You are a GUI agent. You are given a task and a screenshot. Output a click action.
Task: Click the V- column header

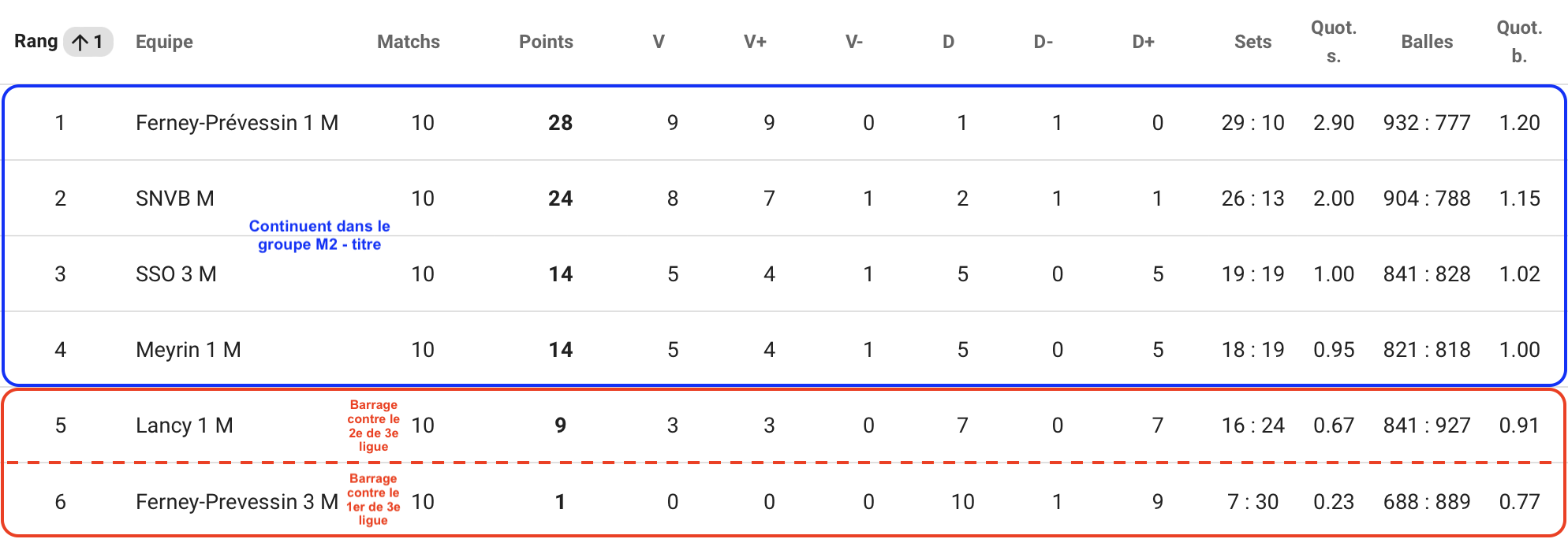[854, 42]
